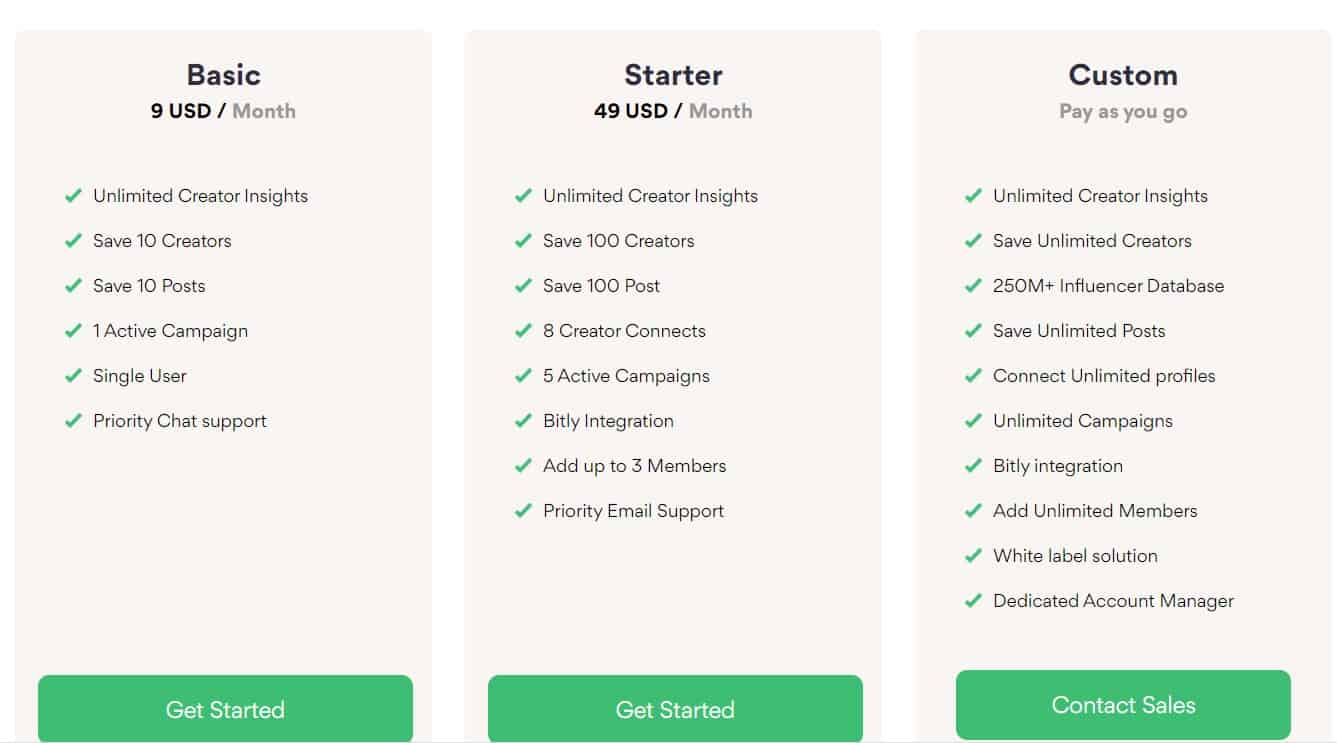Click the Basic plan Get Started button
This screenshot has height=743, width=1337.
click(x=225, y=708)
